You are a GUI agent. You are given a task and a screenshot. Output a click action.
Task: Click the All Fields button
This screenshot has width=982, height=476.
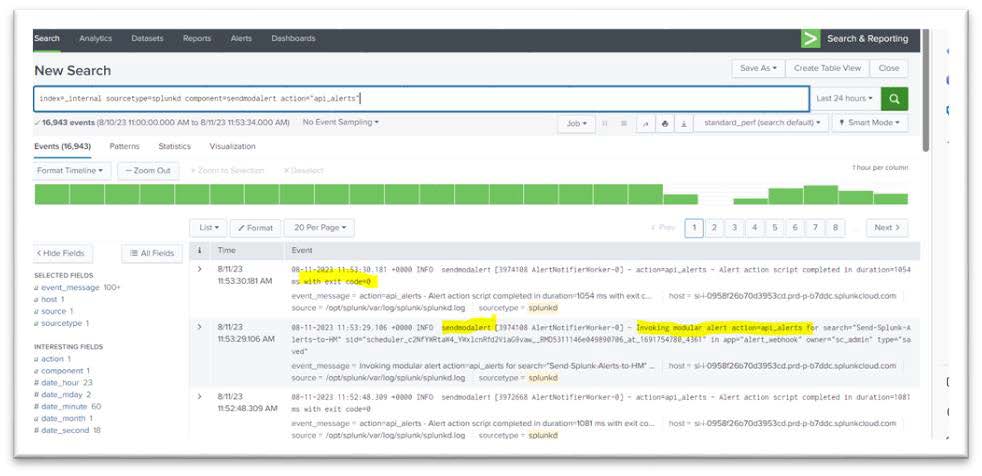pyautogui.click(x=152, y=253)
